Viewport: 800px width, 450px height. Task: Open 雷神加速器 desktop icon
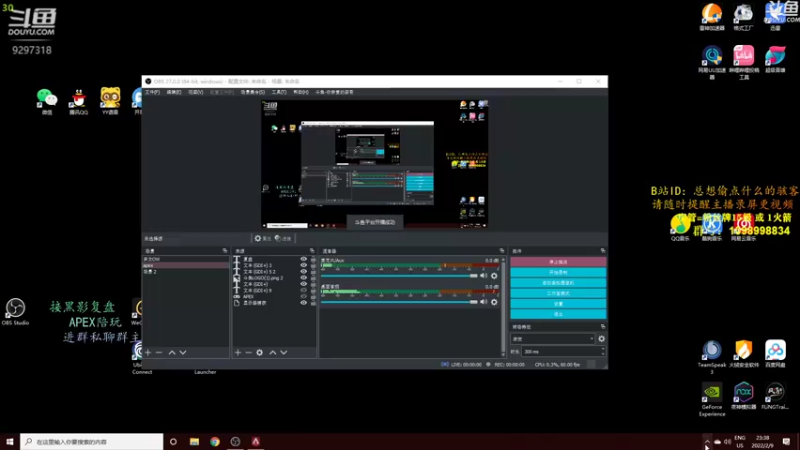(x=712, y=17)
